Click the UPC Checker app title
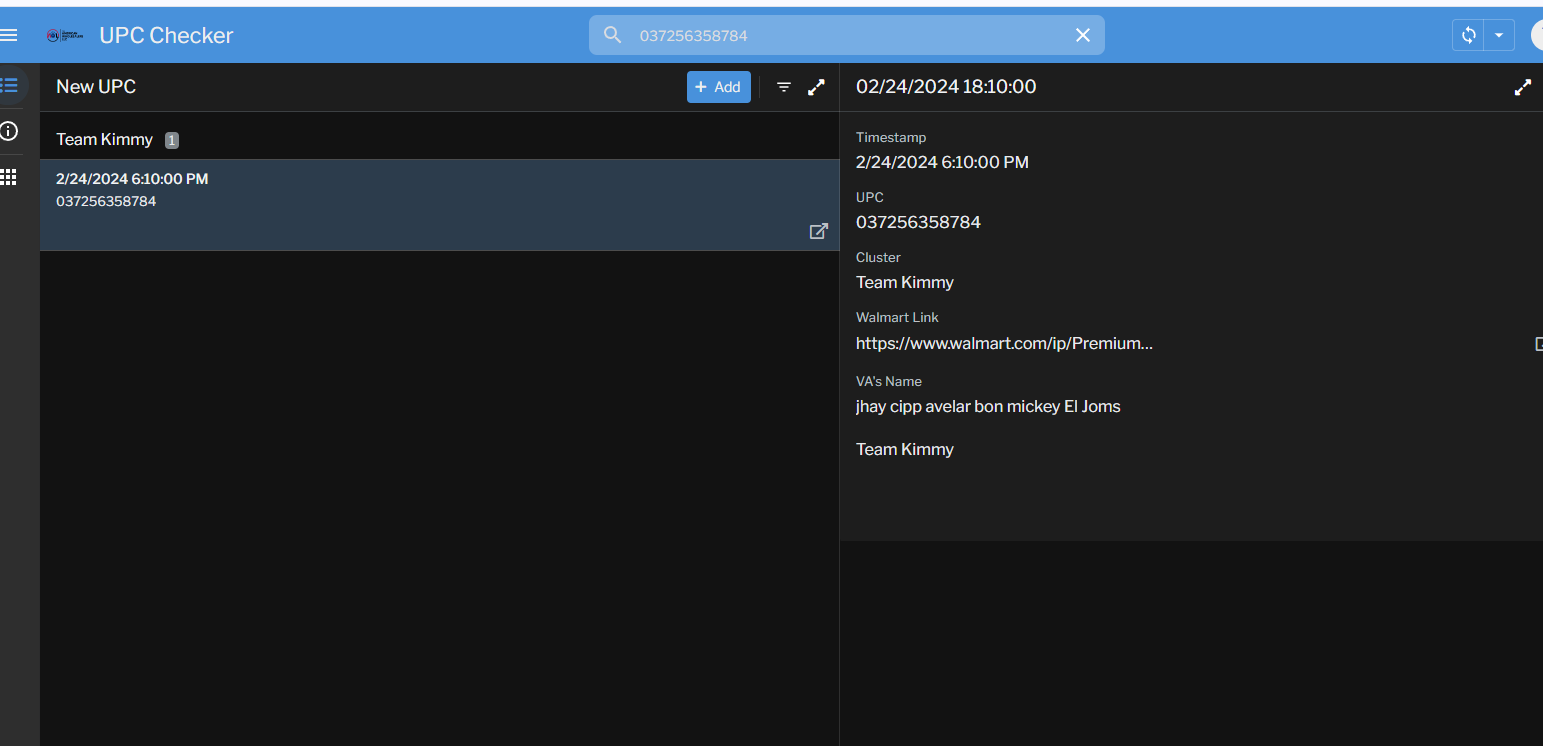 point(166,35)
